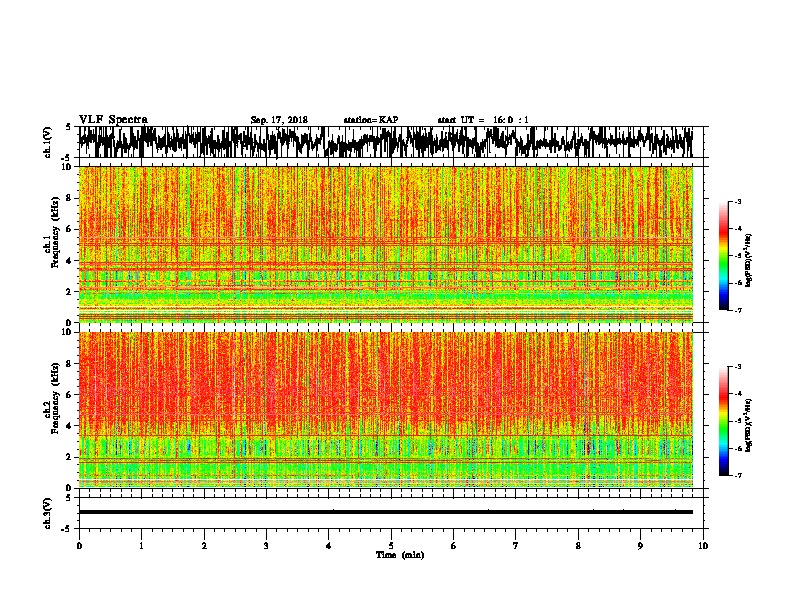
Task: Click the "-3" label on ch.1 colorbar
Action: click(737, 201)
